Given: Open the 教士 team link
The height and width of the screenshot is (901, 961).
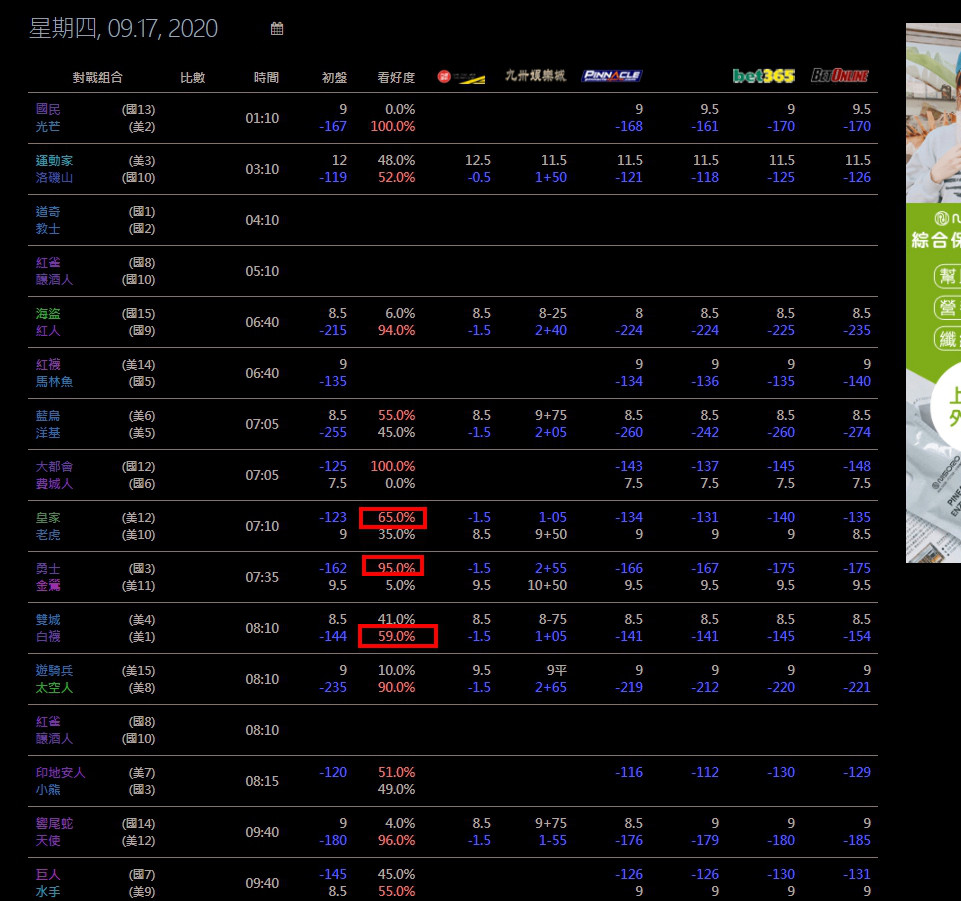Looking at the screenshot, I should (x=48, y=229).
